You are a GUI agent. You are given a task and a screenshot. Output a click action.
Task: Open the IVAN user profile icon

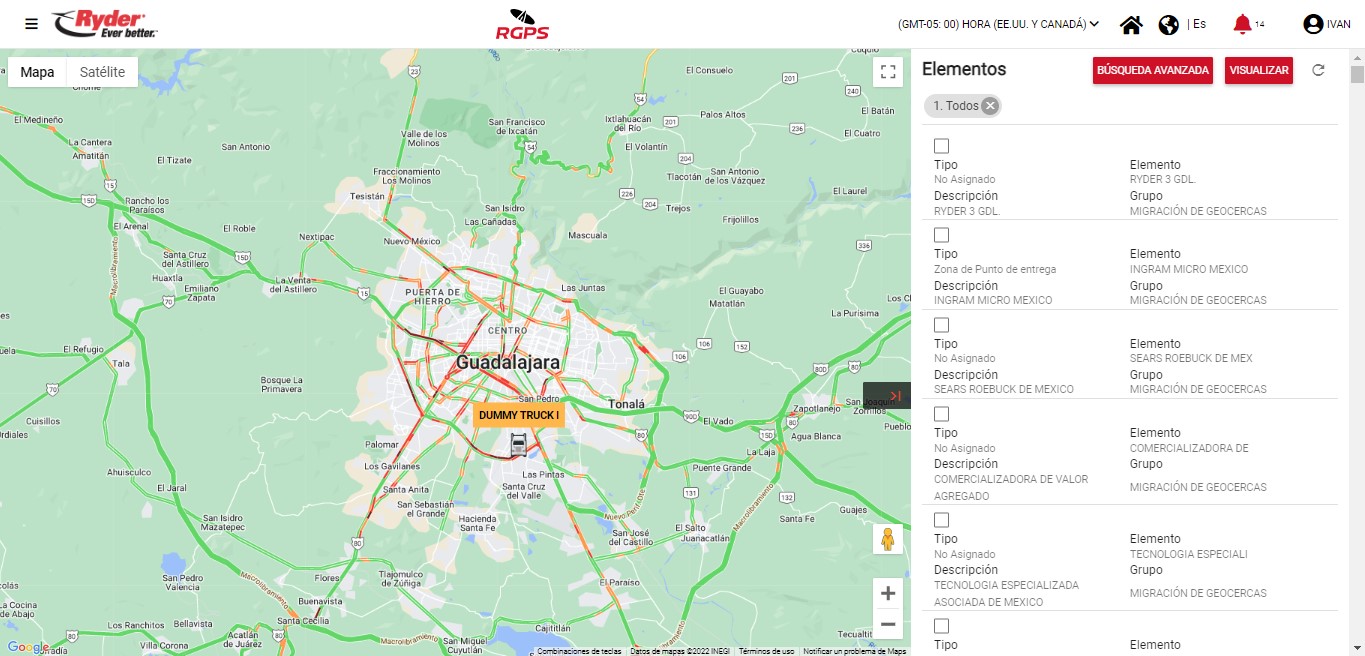[x=1313, y=24]
